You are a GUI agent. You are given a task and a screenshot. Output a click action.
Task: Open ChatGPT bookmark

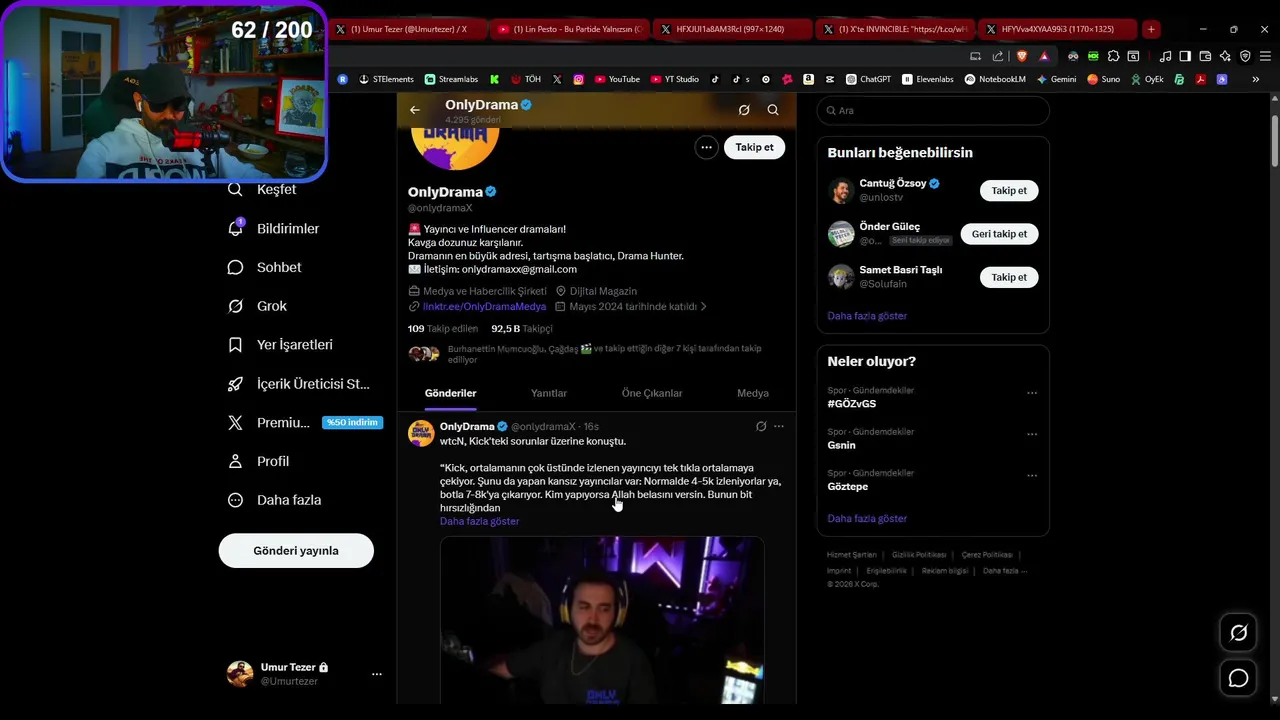868,79
